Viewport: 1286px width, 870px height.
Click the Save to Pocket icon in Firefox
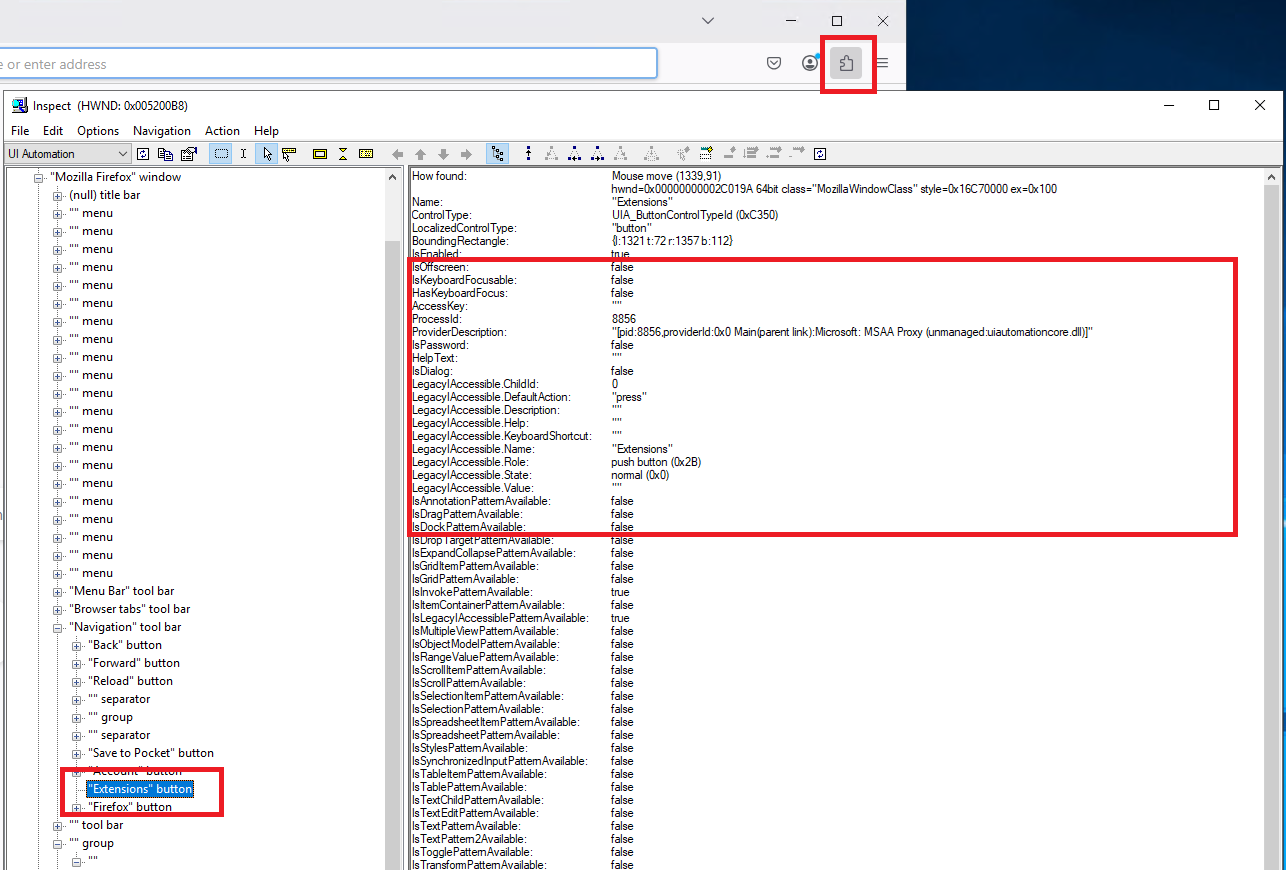pos(774,64)
